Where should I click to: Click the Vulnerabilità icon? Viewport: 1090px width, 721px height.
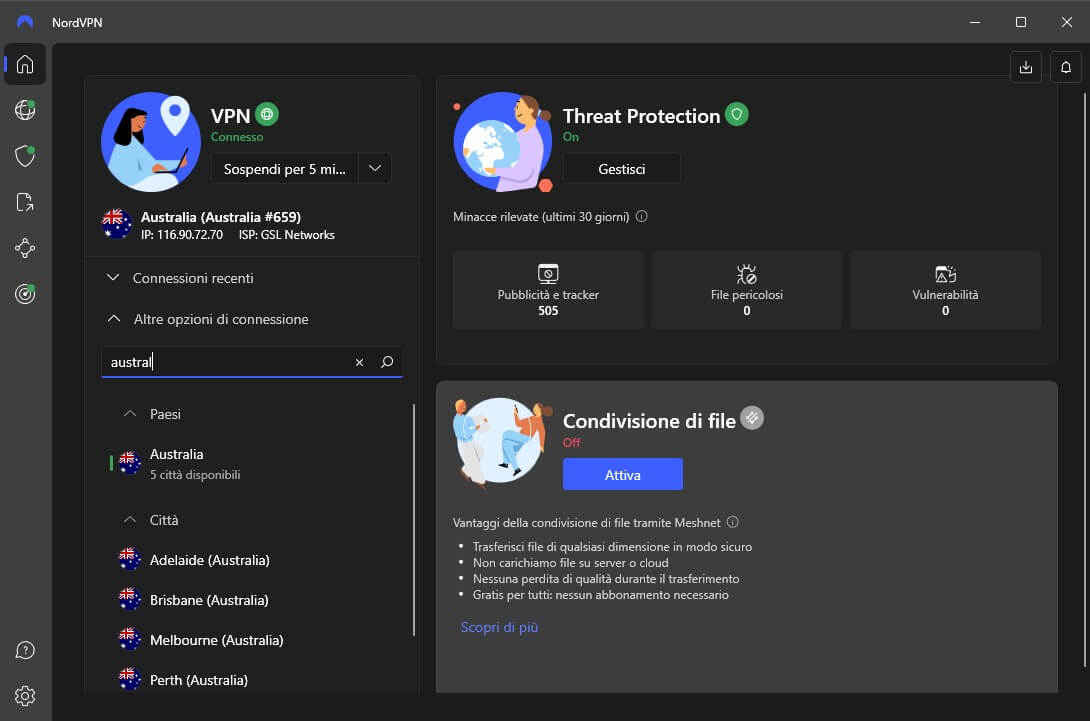click(945, 274)
